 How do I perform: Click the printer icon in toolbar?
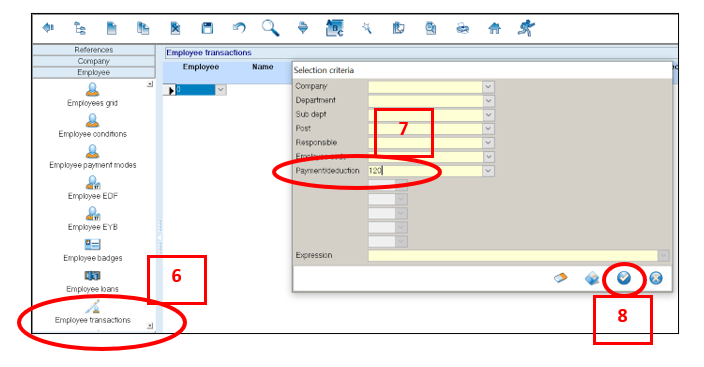pos(462,28)
